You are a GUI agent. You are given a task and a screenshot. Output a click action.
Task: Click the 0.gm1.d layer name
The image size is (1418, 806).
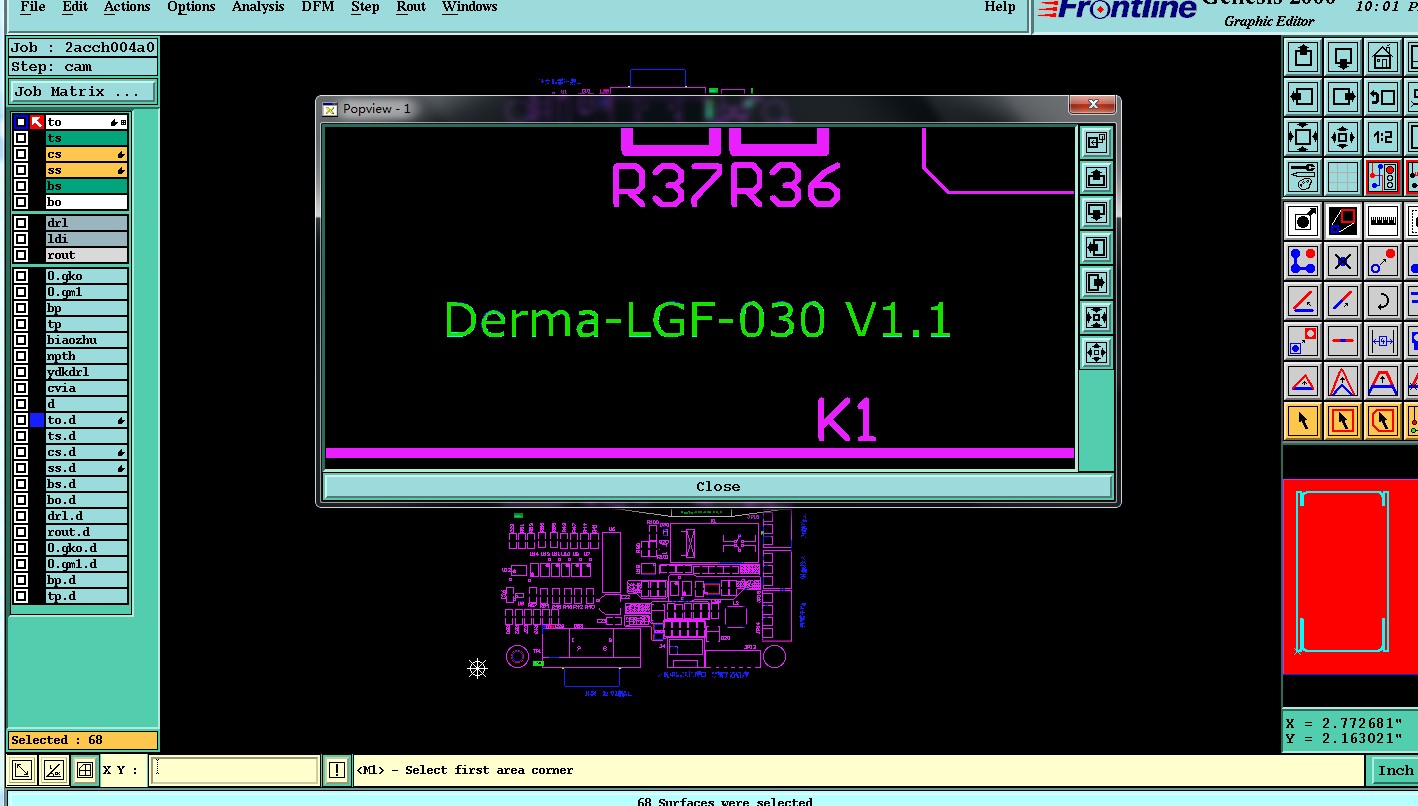tap(87, 564)
